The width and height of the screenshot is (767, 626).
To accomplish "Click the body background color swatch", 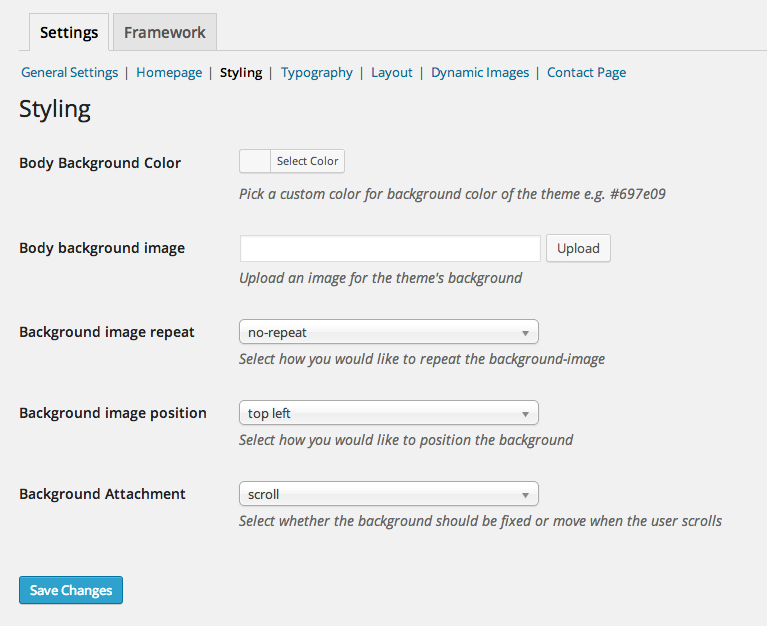I will pyautogui.click(x=255, y=161).
